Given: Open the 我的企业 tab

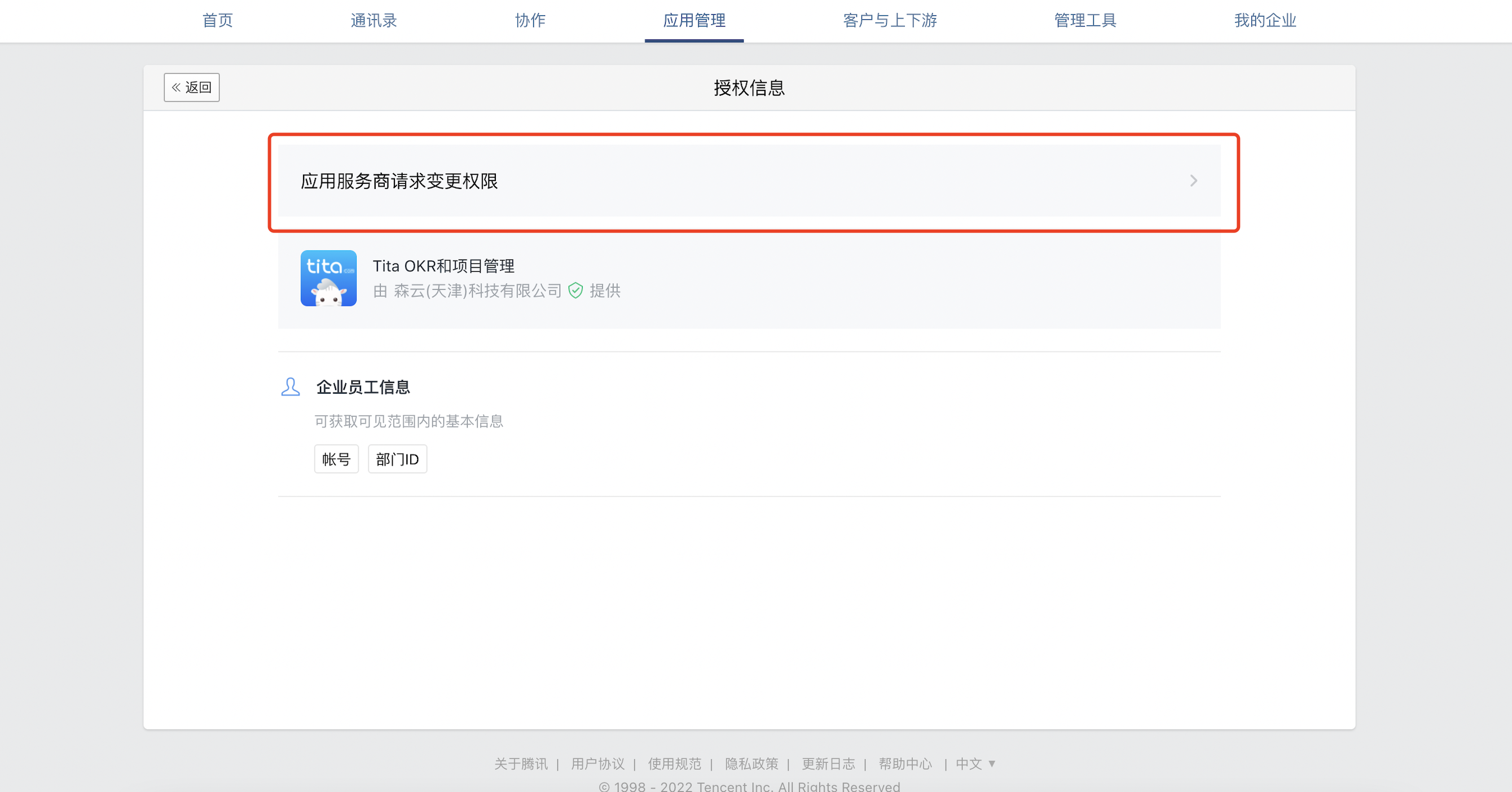Looking at the screenshot, I should point(1265,20).
